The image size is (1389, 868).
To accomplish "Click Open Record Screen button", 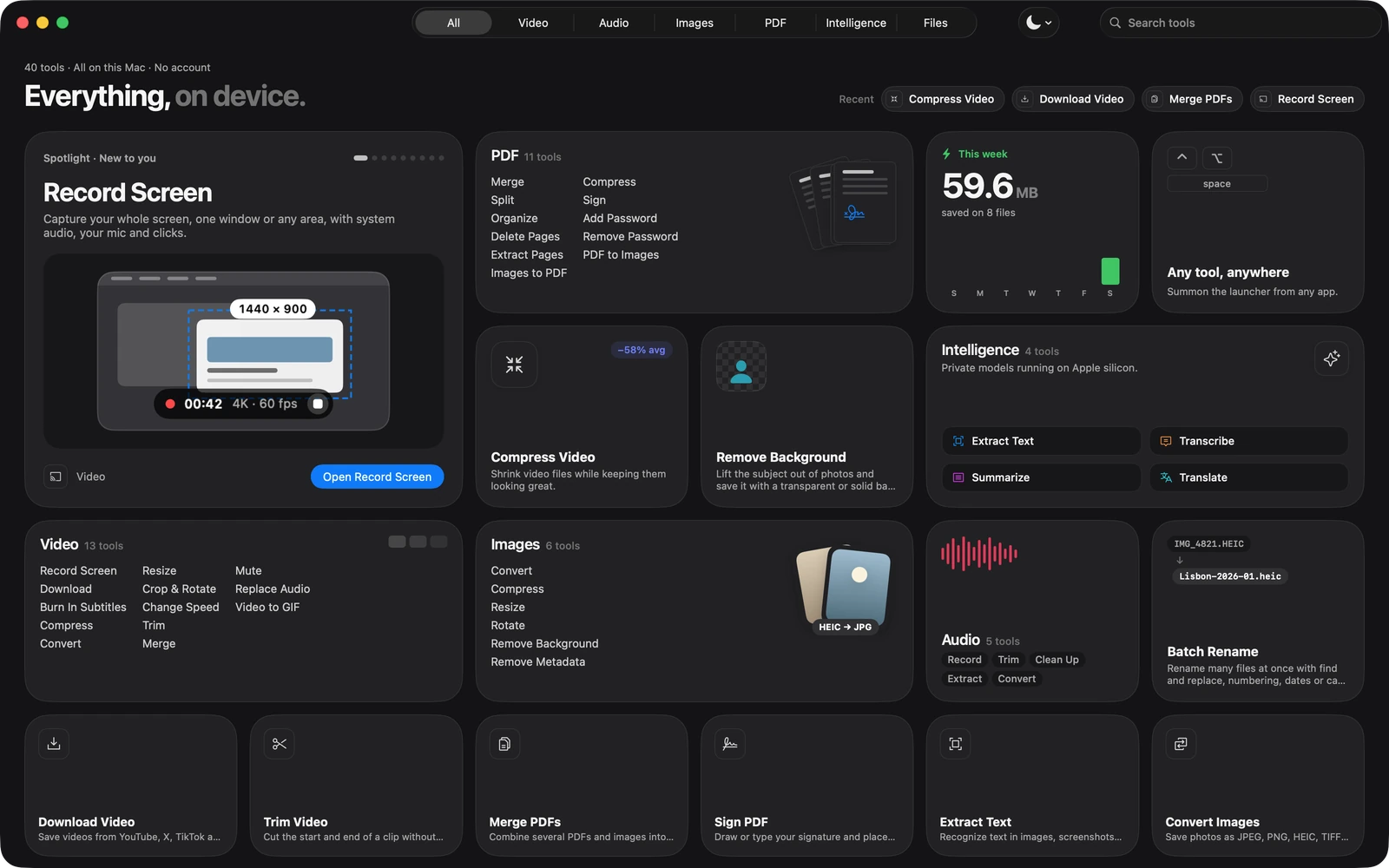I will click(377, 477).
